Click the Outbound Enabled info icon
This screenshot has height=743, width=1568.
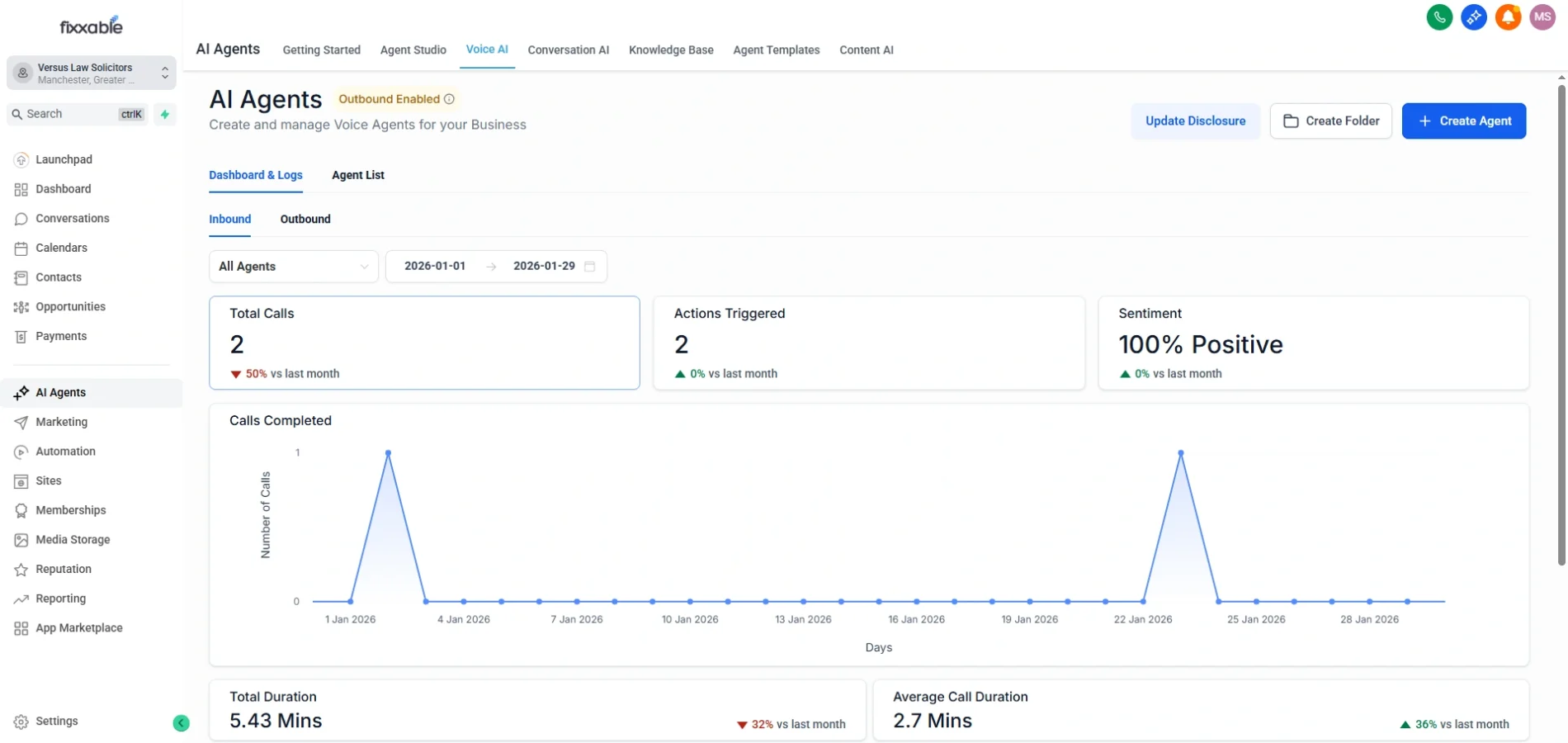pos(449,99)
